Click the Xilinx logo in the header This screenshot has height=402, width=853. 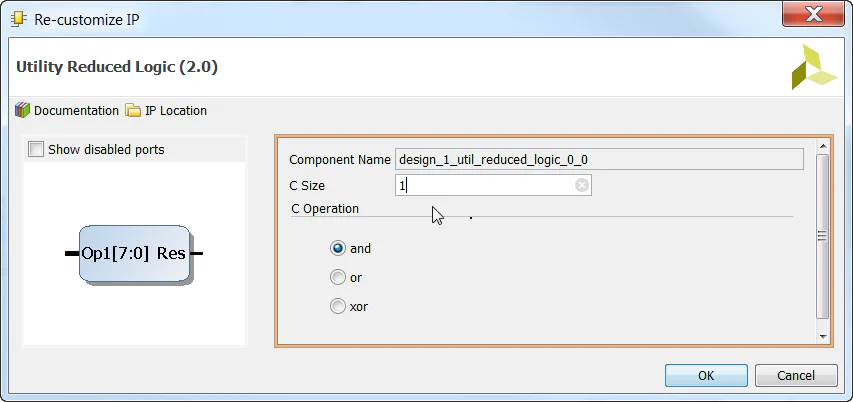point(813,68)
